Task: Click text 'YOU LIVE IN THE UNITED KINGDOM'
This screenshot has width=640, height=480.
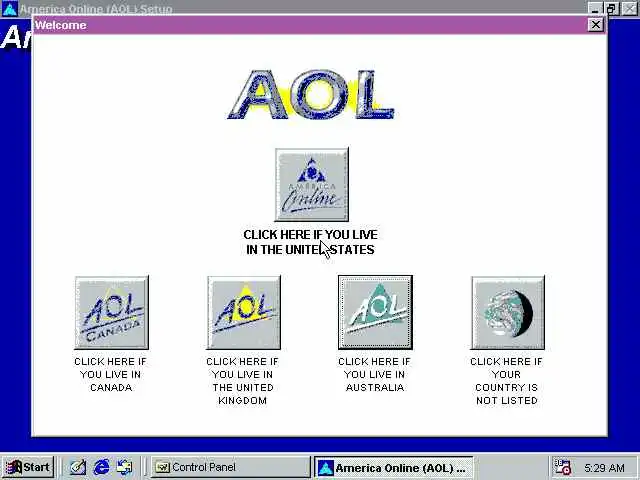Action: pyautogui.click(x=242, y=387)
